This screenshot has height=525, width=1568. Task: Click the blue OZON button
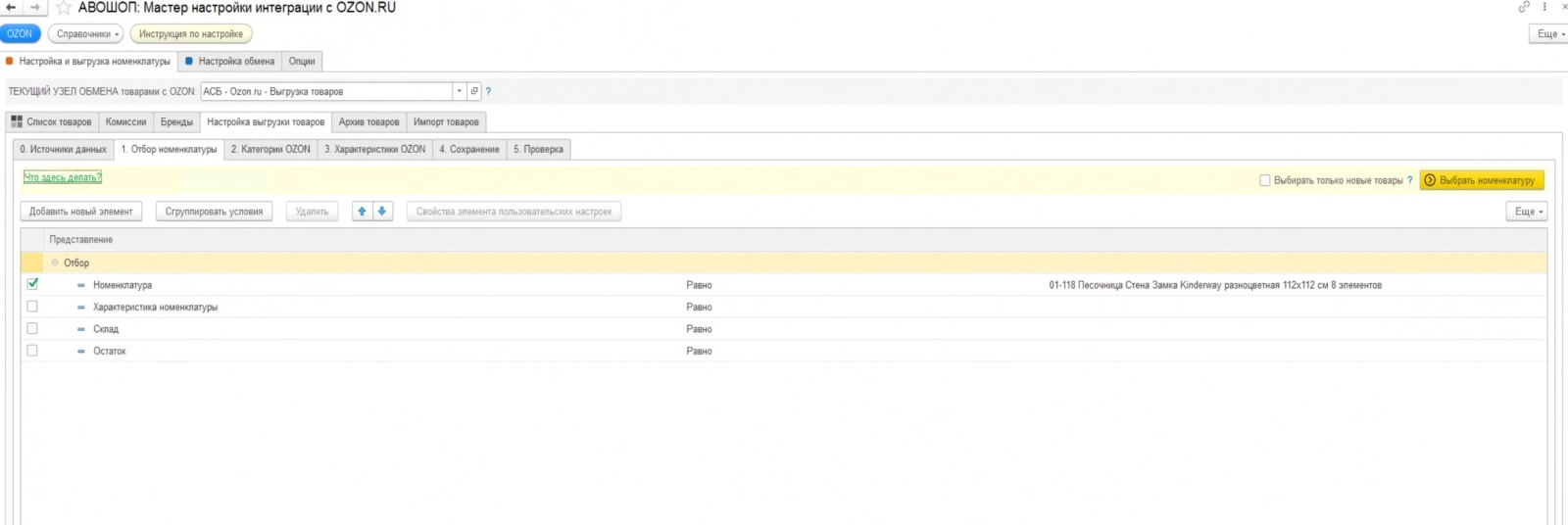tap(20, 33)
